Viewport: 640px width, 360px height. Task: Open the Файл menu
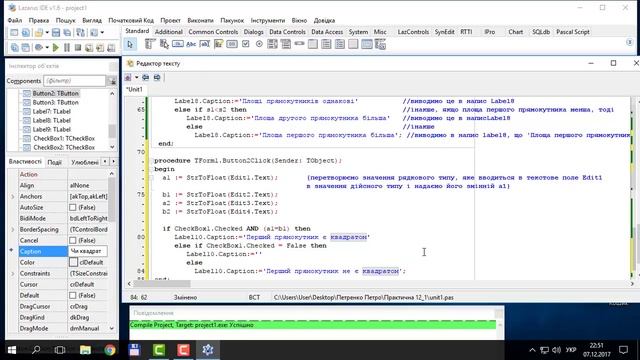pyautogui.click(x=15, y=20)
